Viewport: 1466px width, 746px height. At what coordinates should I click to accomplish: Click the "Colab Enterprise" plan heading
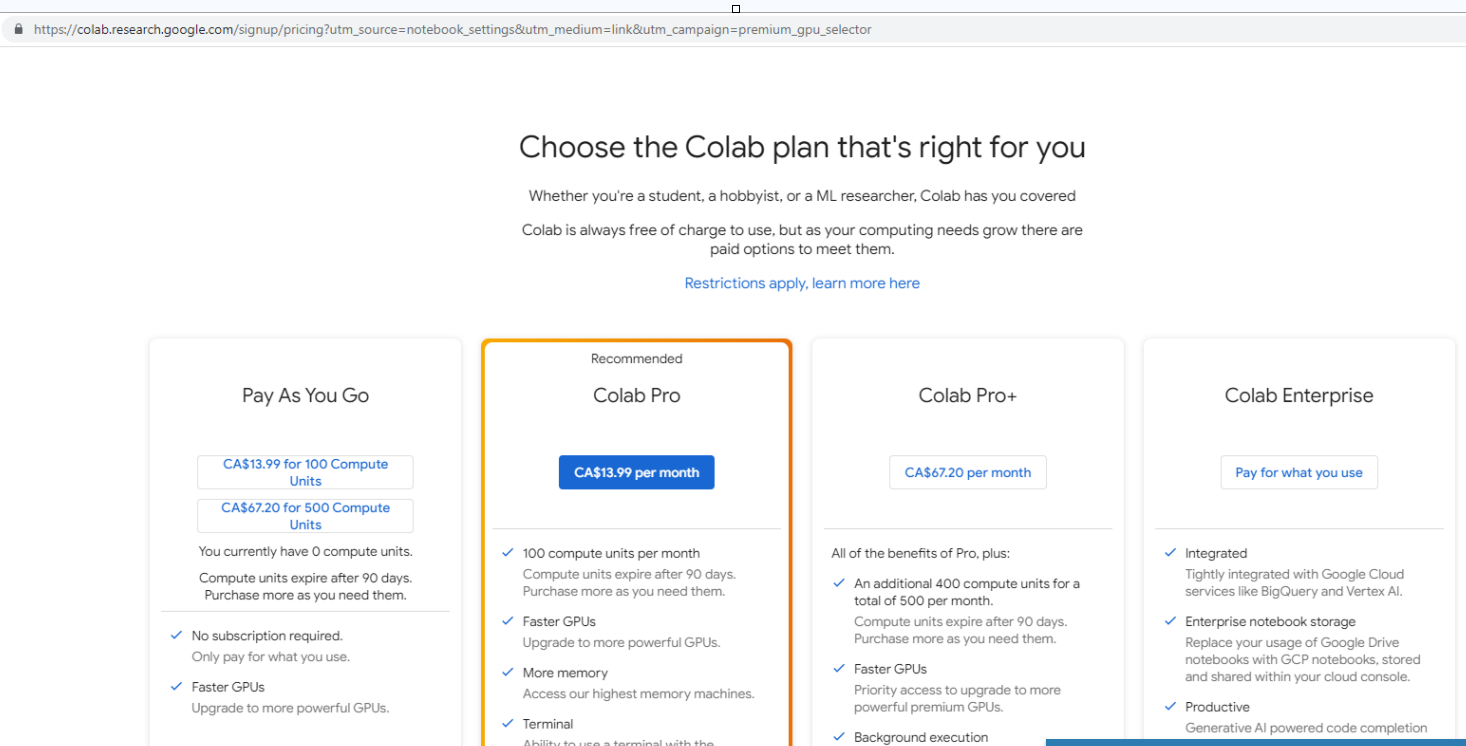coord(1298,395)
